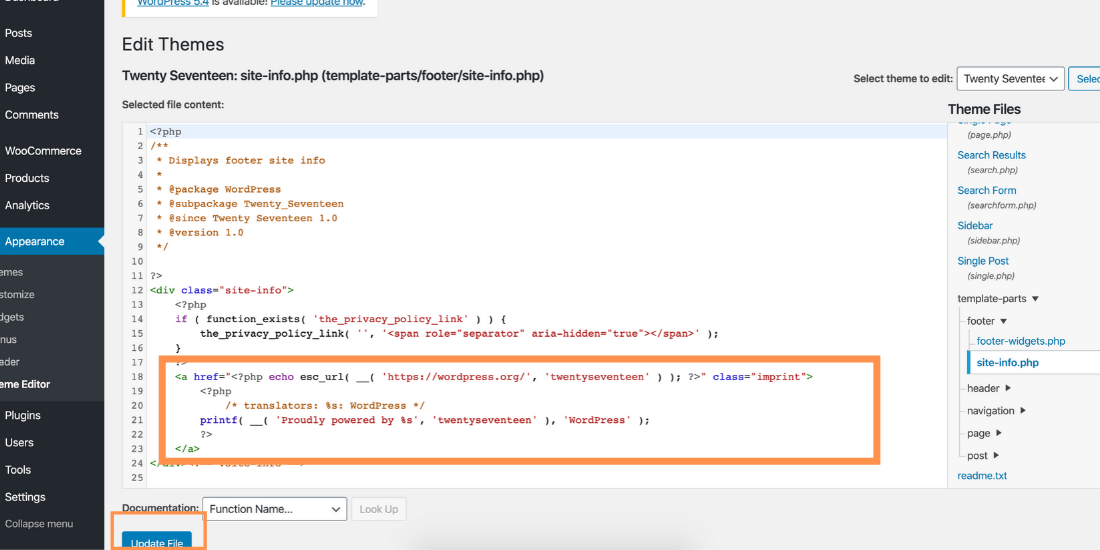This screenshot has width=1100, height=550.
Task: Collapse the admin sidebar menu
Action: tap(39, 524)
